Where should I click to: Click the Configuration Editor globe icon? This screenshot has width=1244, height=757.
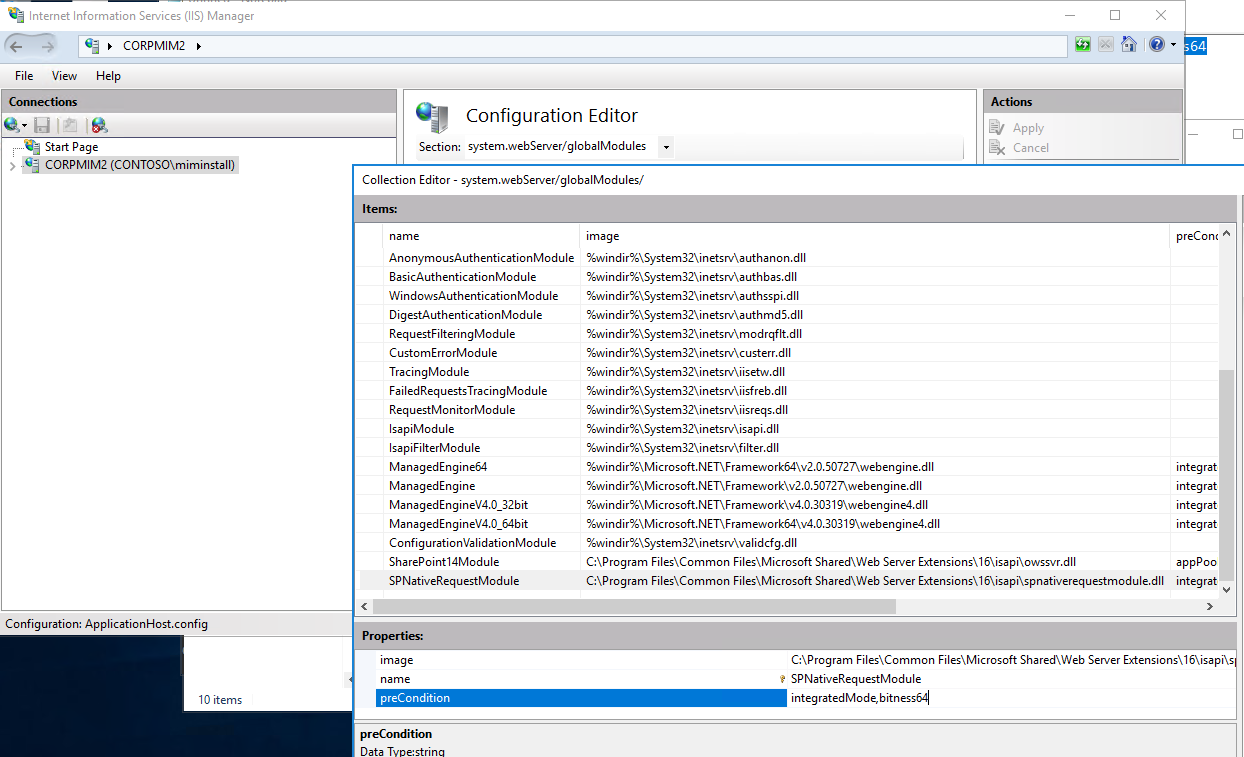point(433,117)
